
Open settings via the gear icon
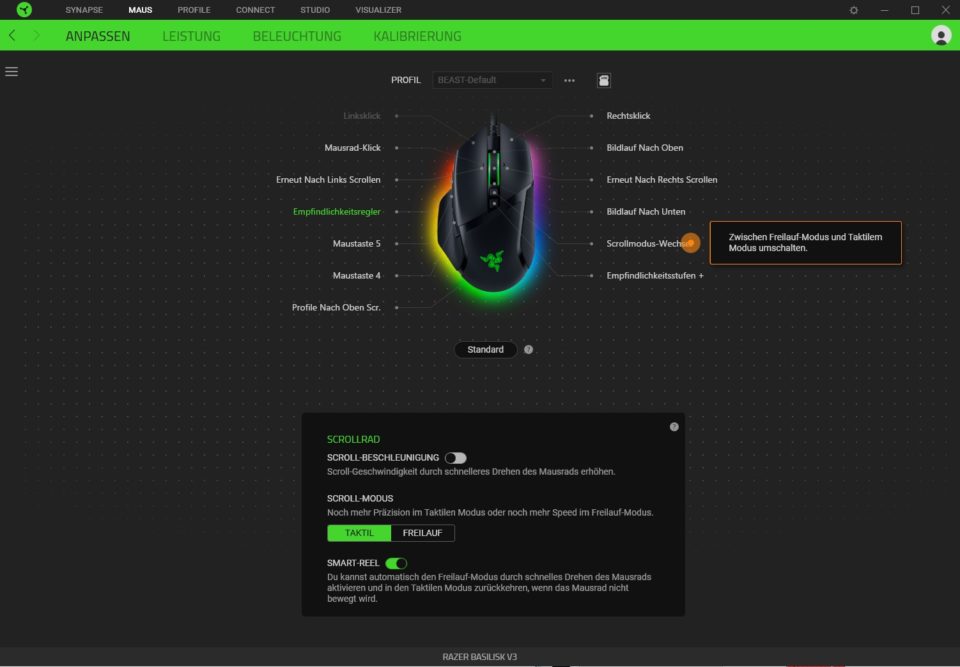pyautogui.click(x=853, y=10)
